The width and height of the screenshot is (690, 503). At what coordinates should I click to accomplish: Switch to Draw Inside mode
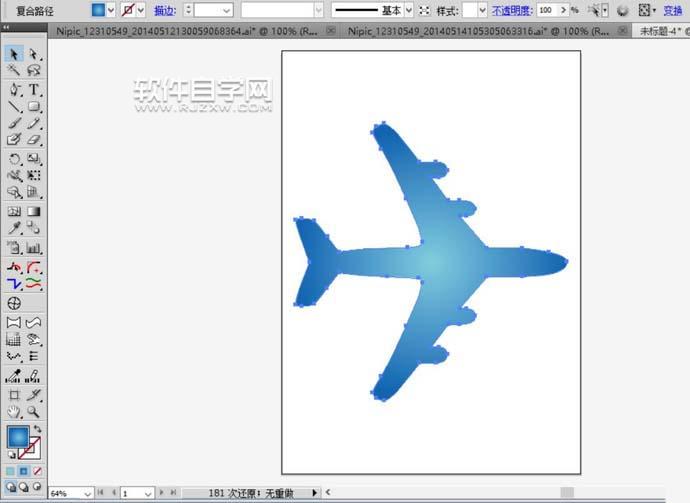click(37, 487)
